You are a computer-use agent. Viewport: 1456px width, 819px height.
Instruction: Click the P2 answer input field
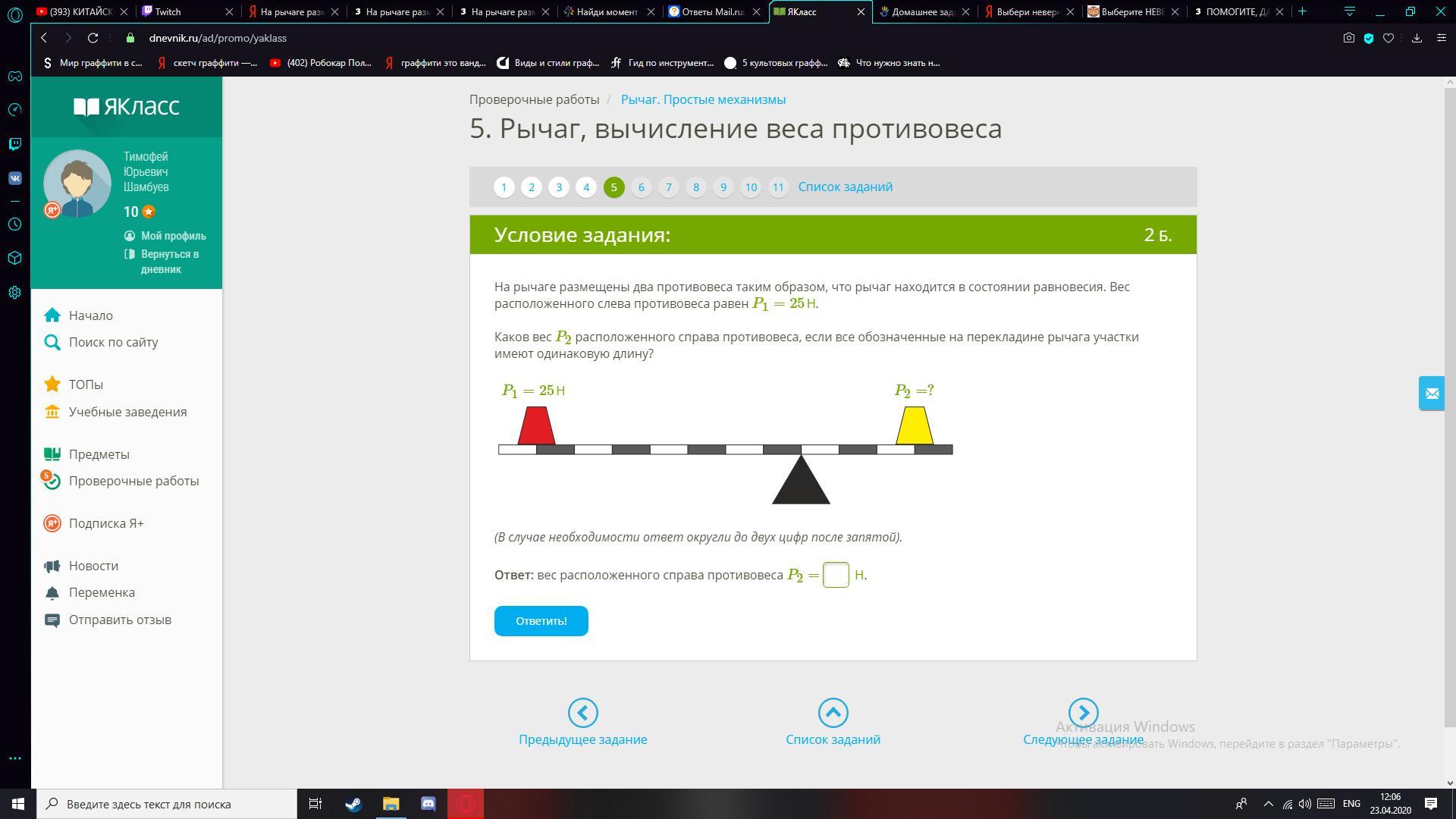(836, 575)
